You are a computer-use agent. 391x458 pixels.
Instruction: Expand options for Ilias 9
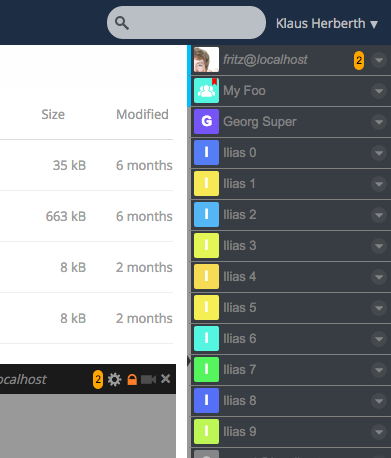click(379, 432)
